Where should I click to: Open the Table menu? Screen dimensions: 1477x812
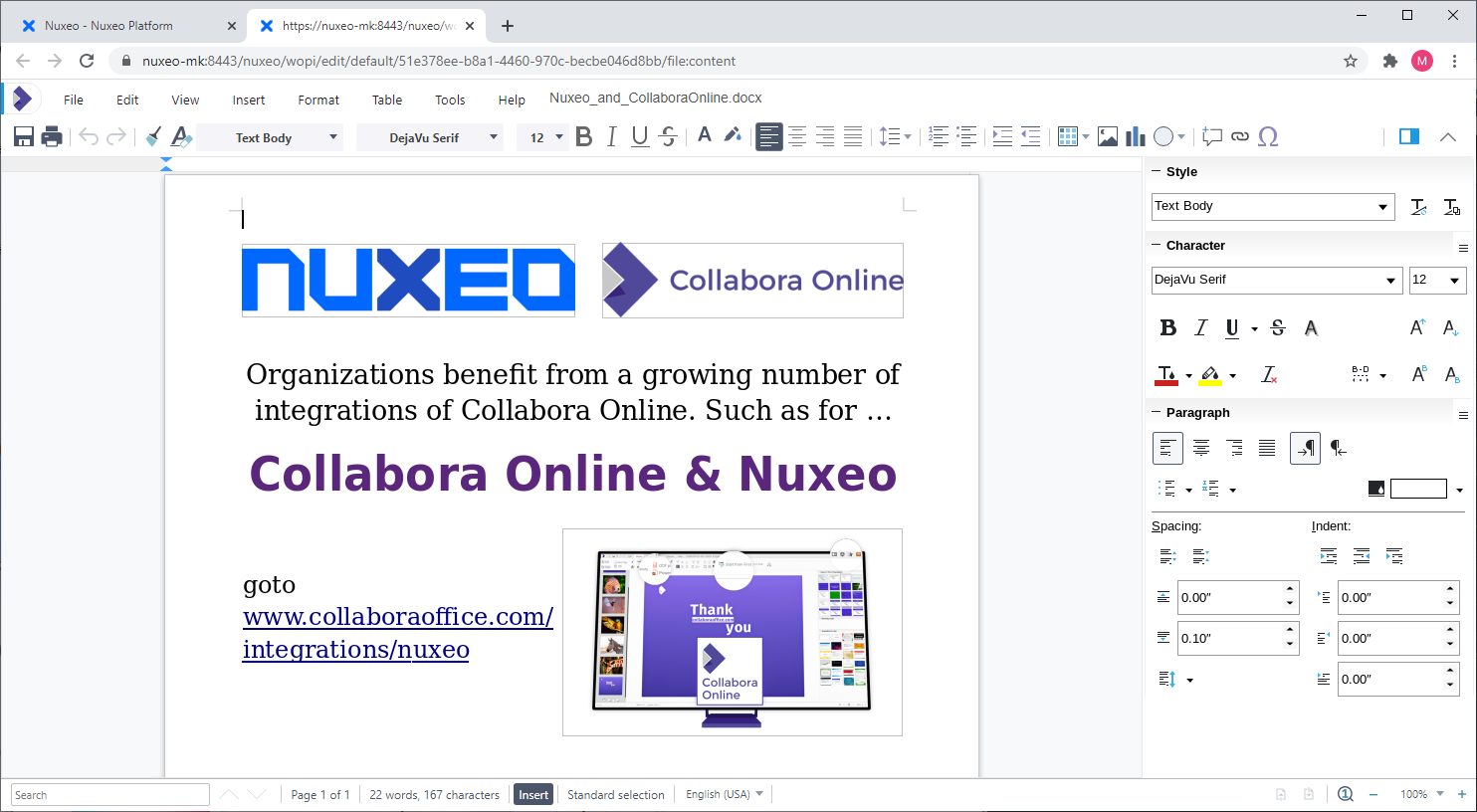pyautogui.click(x=387, y=100)
